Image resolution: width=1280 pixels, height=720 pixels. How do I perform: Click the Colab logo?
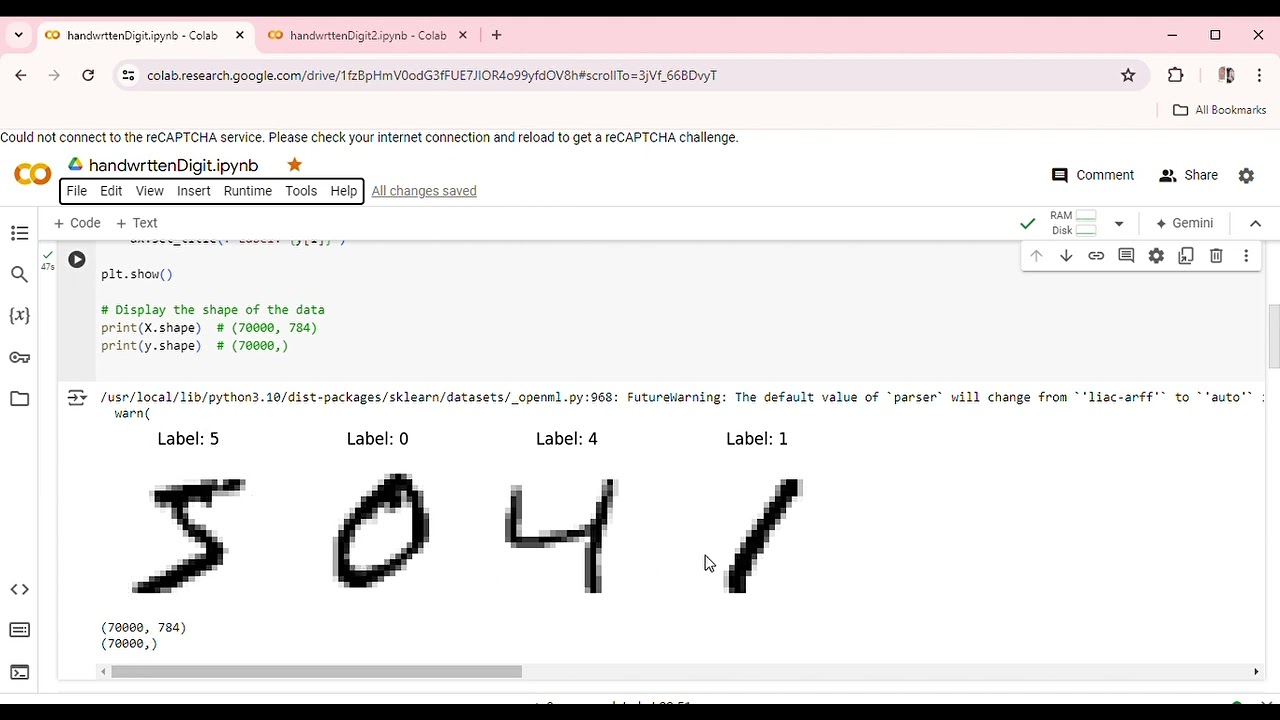click(x=32, y=175)
